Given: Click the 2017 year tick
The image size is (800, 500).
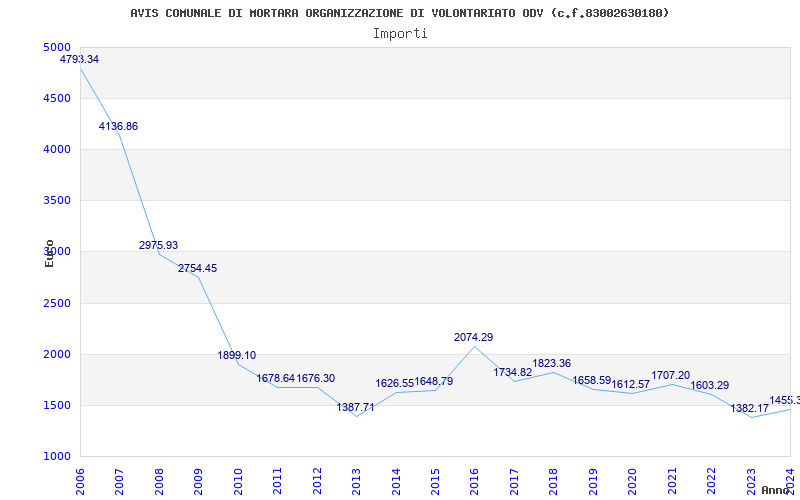Looking at the screenshot, I should [514, 481].
